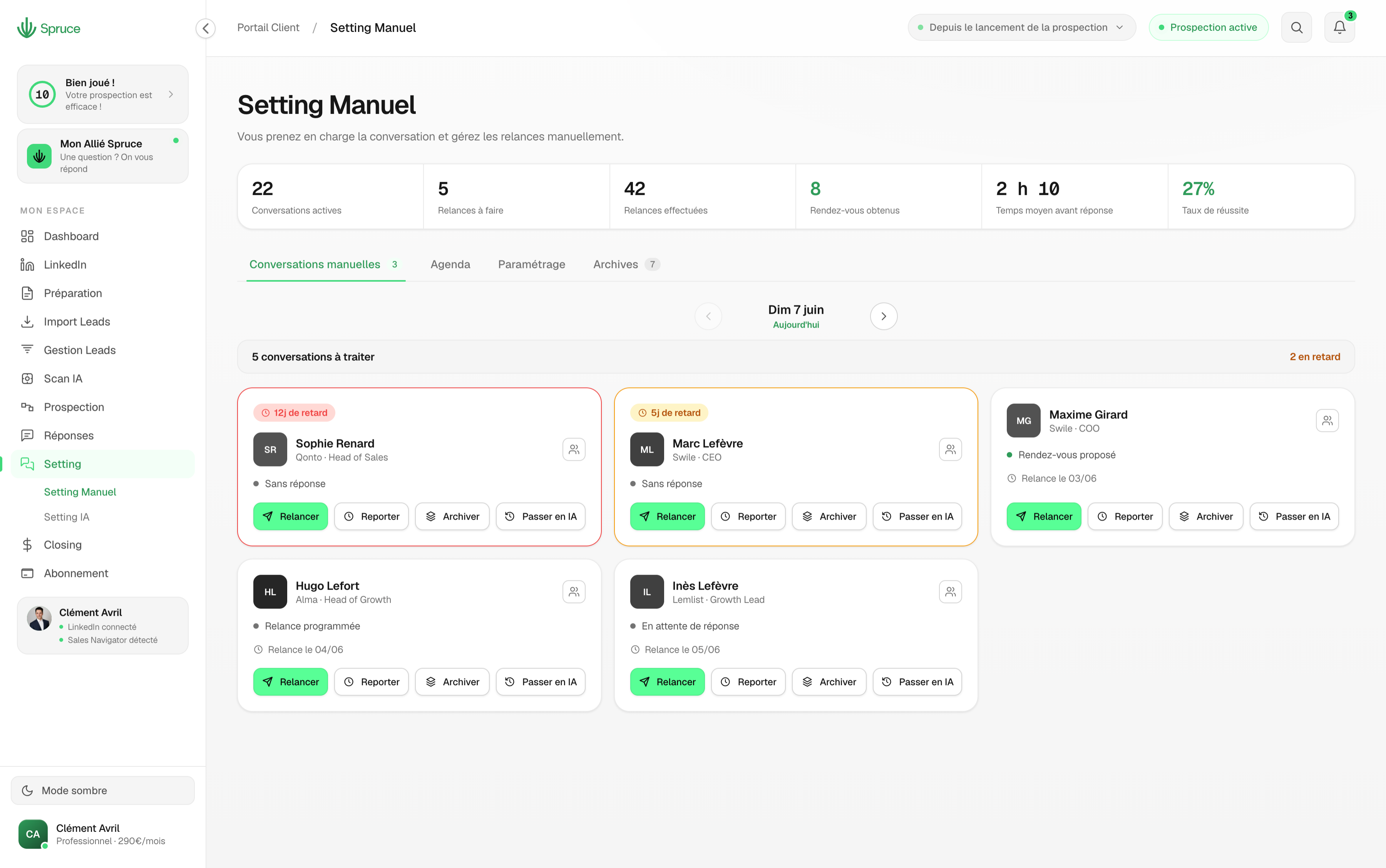This screenshot has width=1386, height=868.
Task: Click Reporter for Marc Lefèvre
Action: click(x=748, y=517)
